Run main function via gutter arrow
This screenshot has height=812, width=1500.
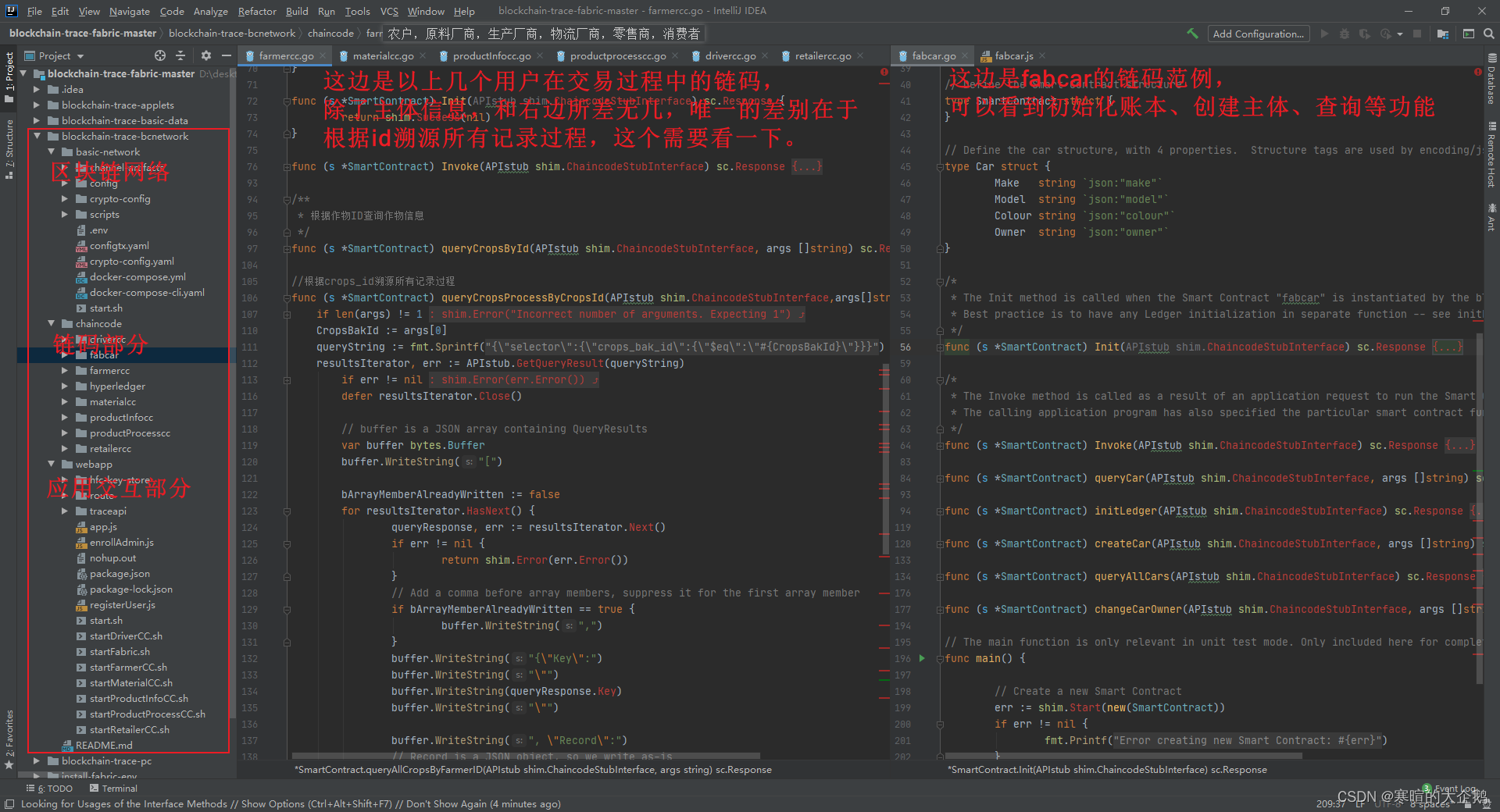click(923, 658)
